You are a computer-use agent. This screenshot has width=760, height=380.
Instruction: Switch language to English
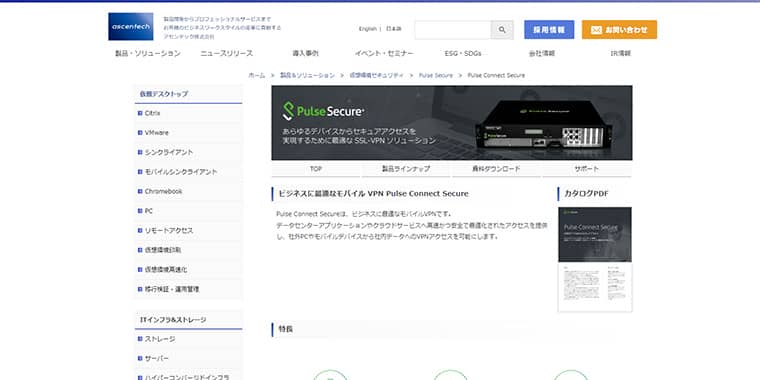367,29
